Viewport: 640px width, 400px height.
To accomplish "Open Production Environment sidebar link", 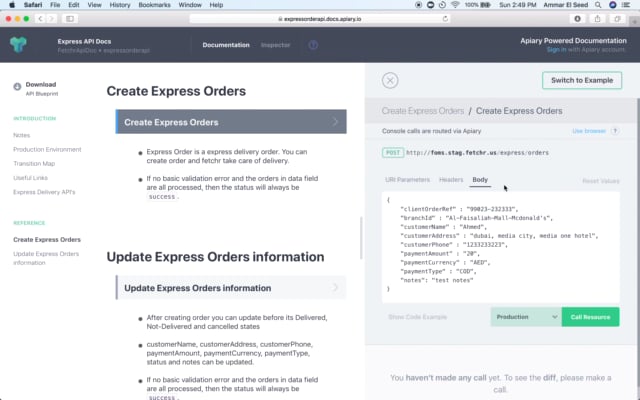I will [x=47, y=149].
